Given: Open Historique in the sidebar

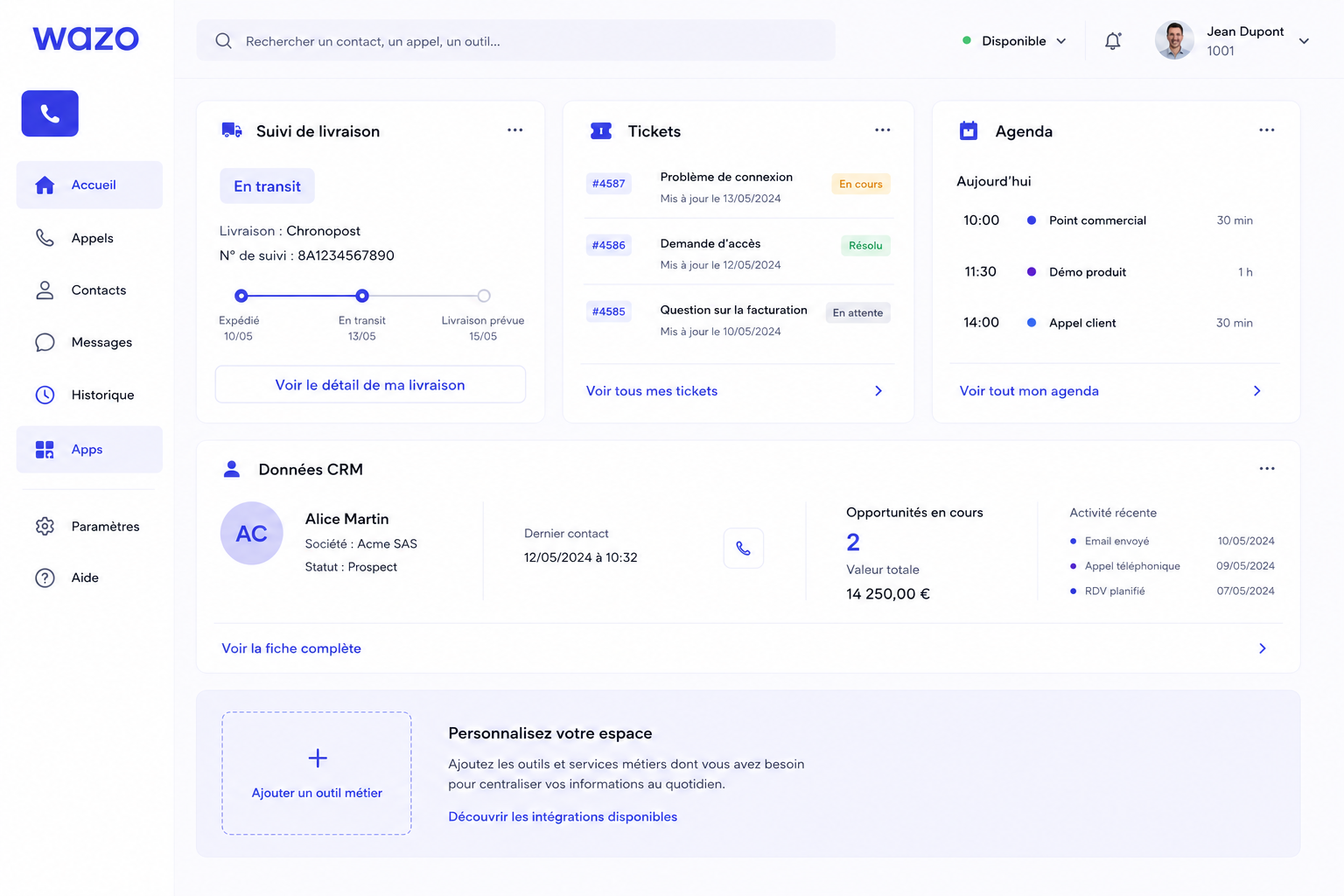Looking at the screenshot, I should tap(89, 395).
